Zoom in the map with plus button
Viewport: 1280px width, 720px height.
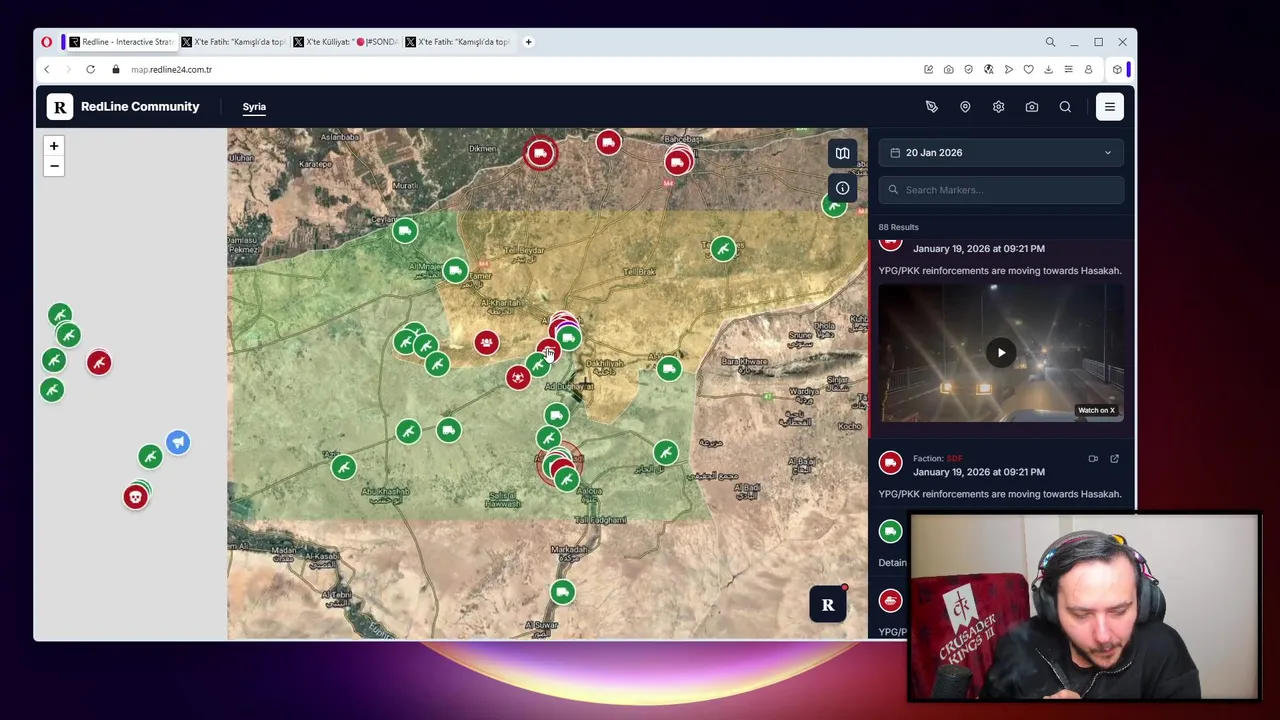tap(54, 146)
